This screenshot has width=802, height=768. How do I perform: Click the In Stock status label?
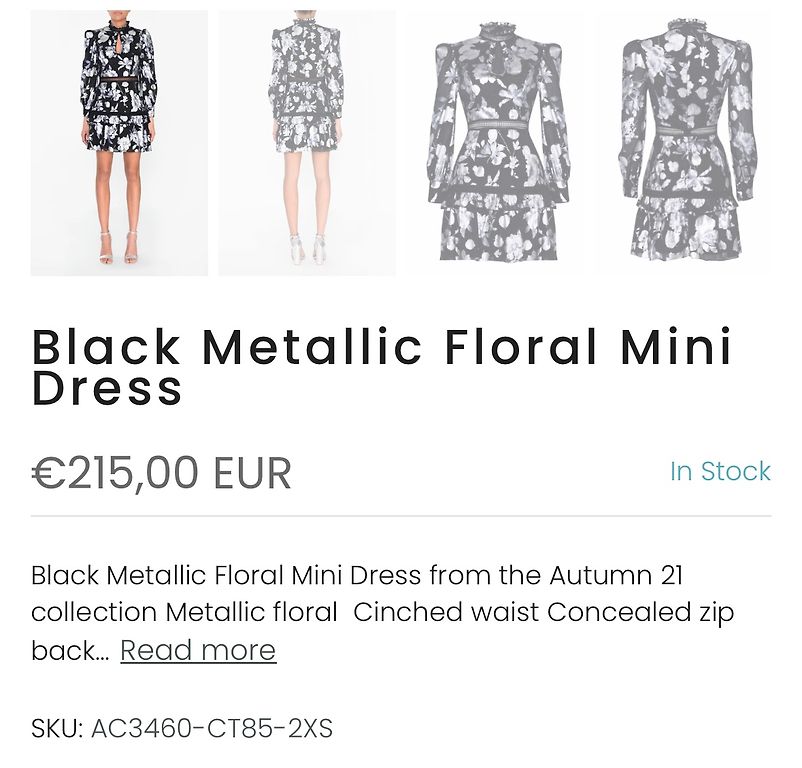click(x=720, y=471)
